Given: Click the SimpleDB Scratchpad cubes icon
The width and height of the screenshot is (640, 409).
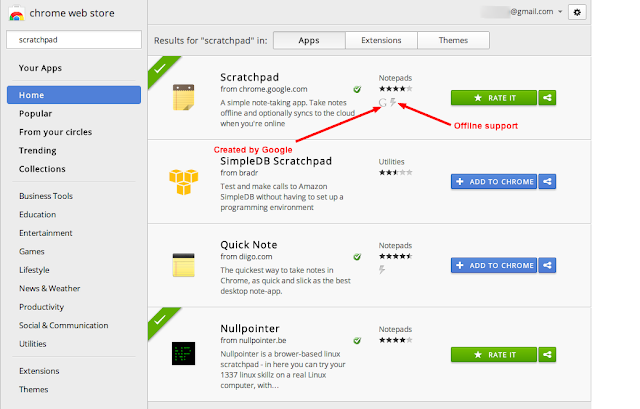Looking at the screenshot, I should tap(183, 182).
